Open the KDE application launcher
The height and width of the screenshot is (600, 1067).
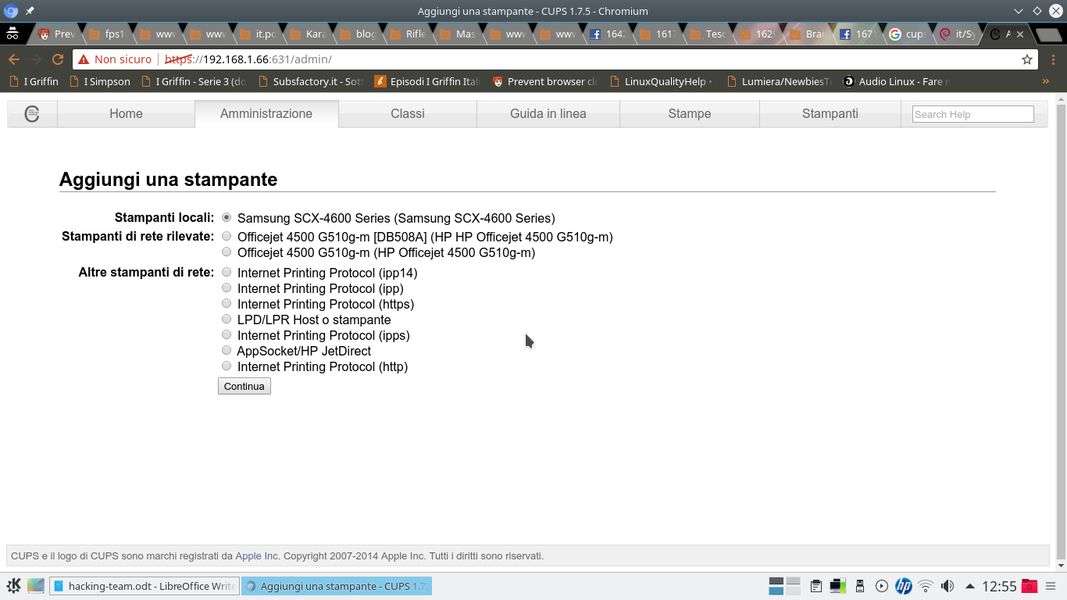[x=14, y=586]
